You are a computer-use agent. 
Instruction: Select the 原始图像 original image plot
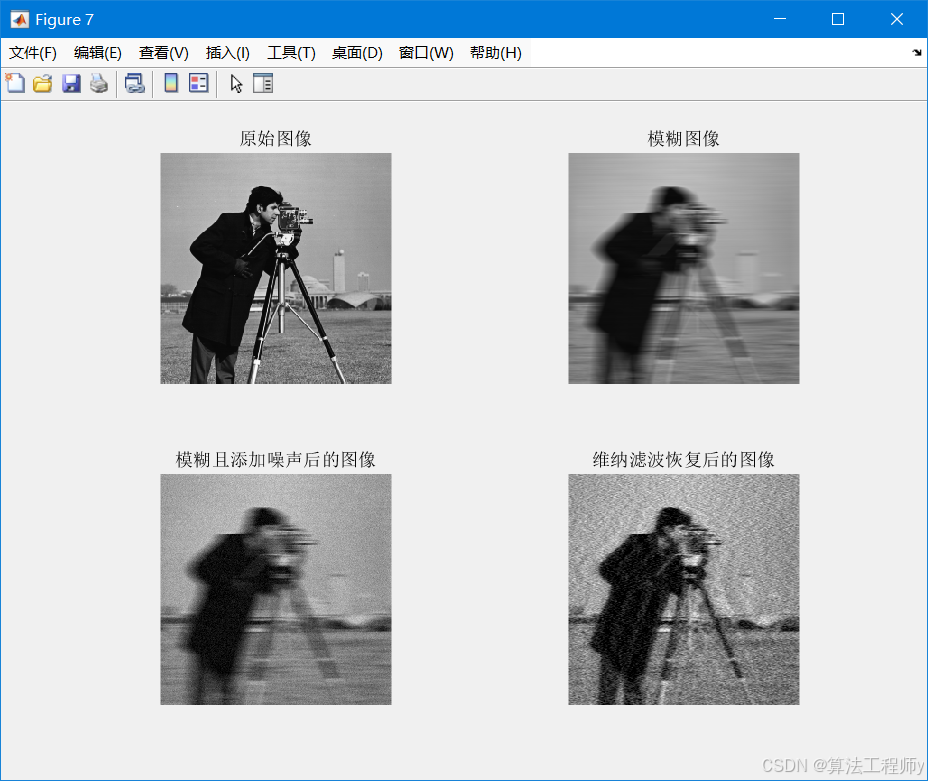click(276, 269)
